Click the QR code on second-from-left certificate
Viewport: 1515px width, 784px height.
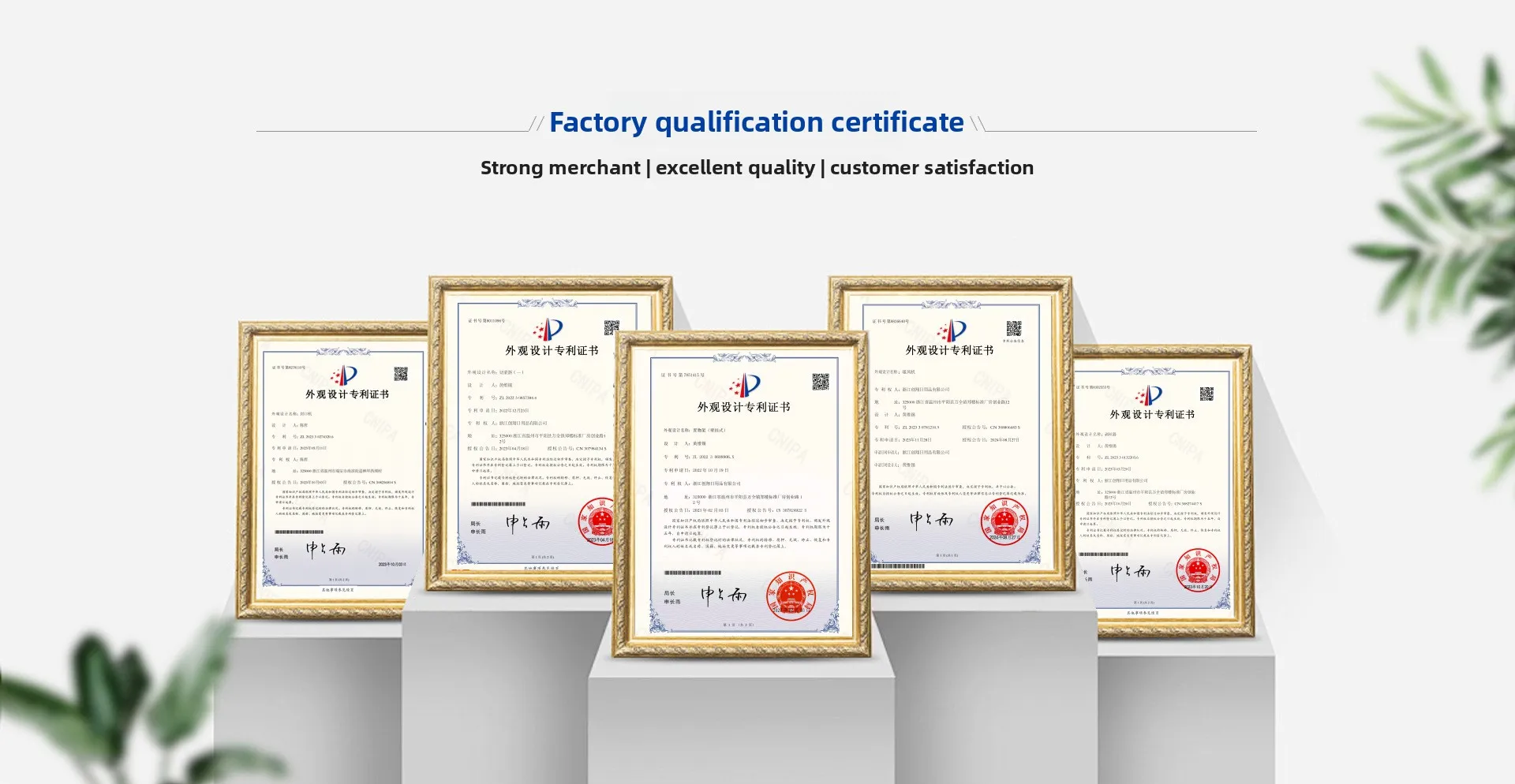612,328
